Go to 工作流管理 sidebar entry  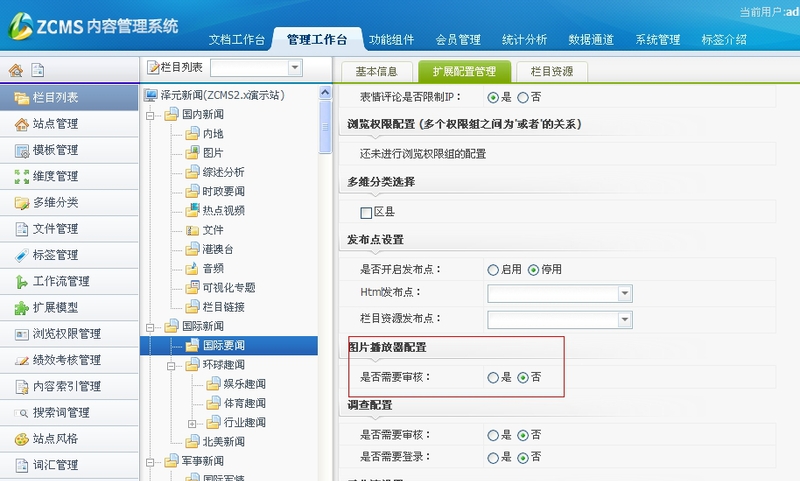click(x=60, y=281)
